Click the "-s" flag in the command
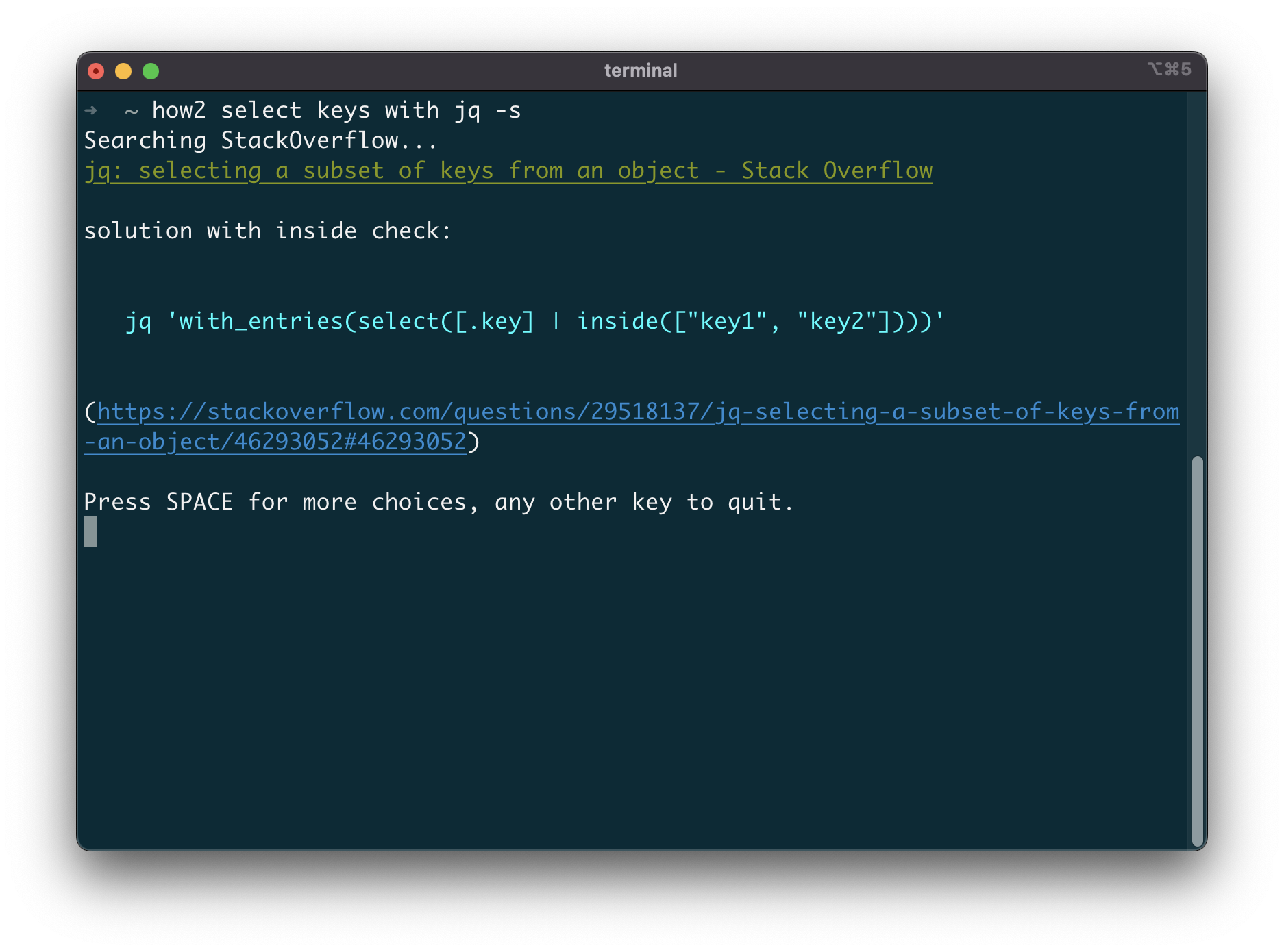Image resolution: width=1284 pixels, height=952 pixels. click(508, 110)
